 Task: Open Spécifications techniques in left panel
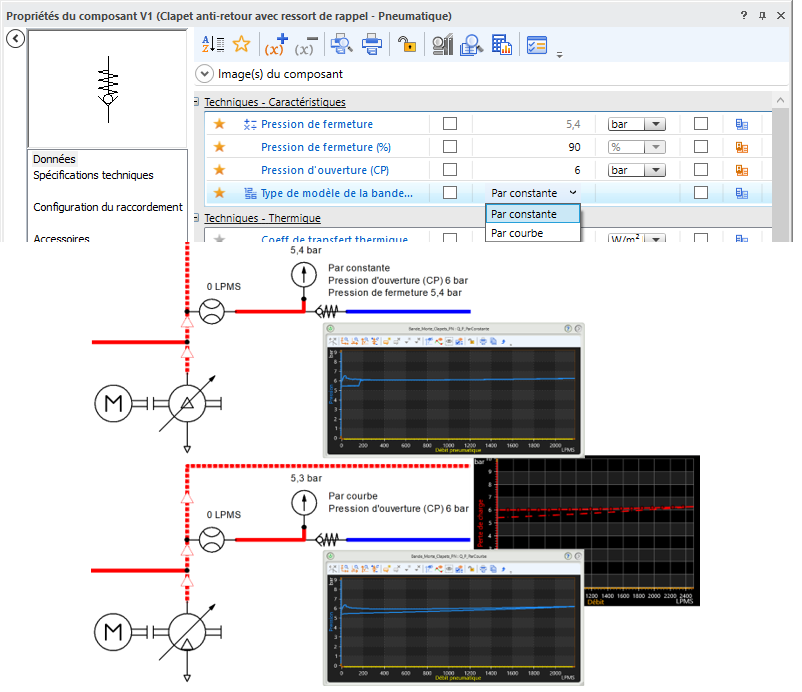coord(93,175)
